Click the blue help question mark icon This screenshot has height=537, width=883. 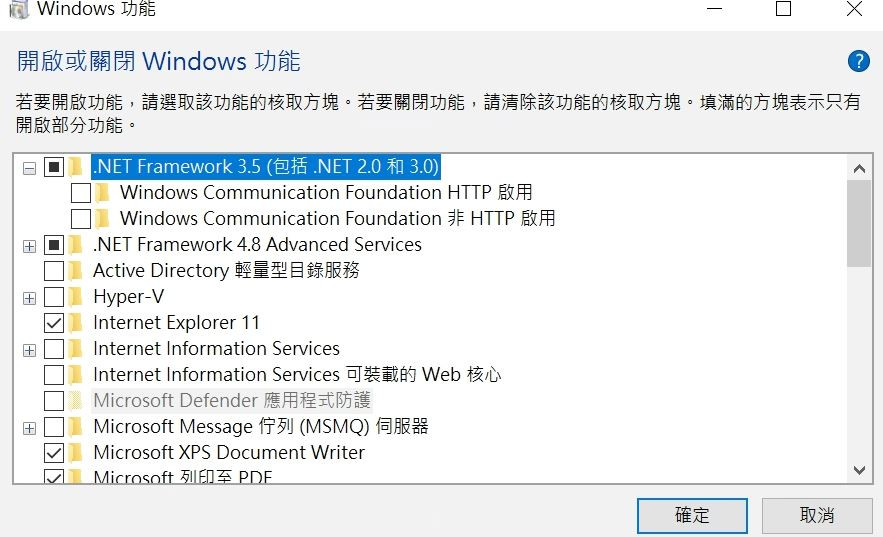[x=858, y=61]
